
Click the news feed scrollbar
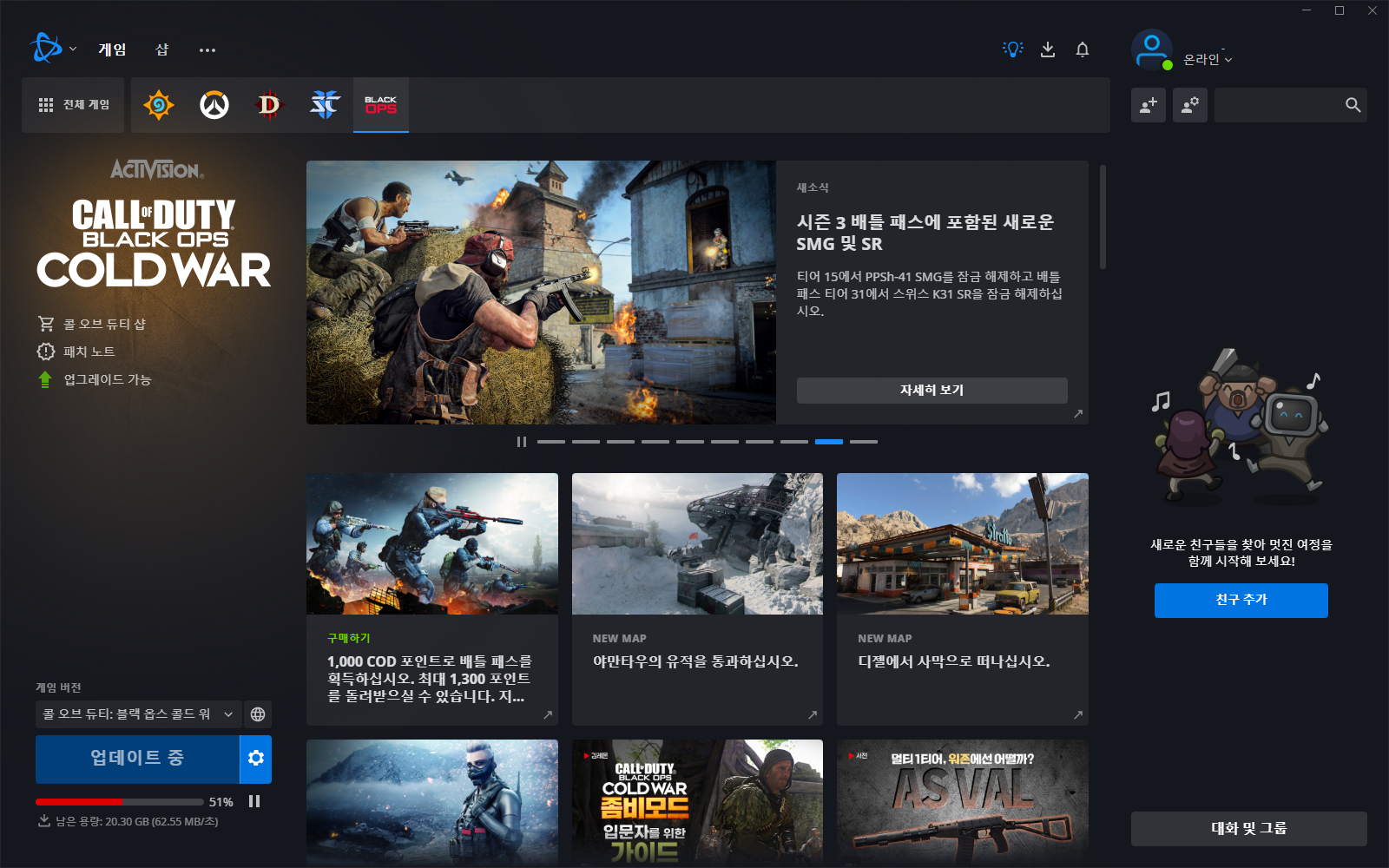1103,217
